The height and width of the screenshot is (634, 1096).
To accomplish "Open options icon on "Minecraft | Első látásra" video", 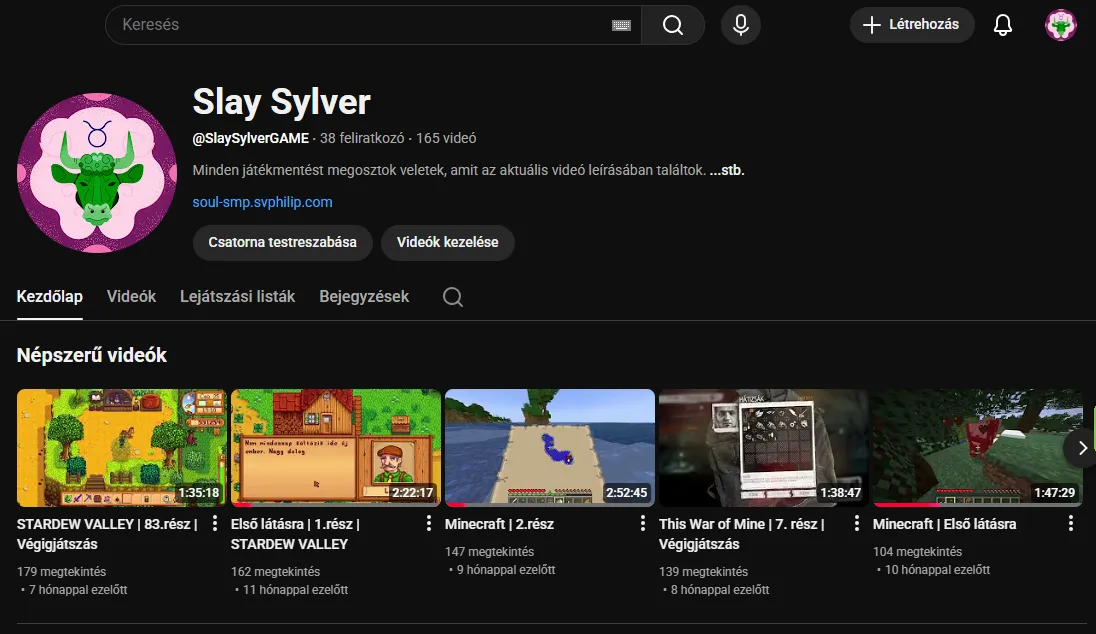I will tap(1070, 523).
